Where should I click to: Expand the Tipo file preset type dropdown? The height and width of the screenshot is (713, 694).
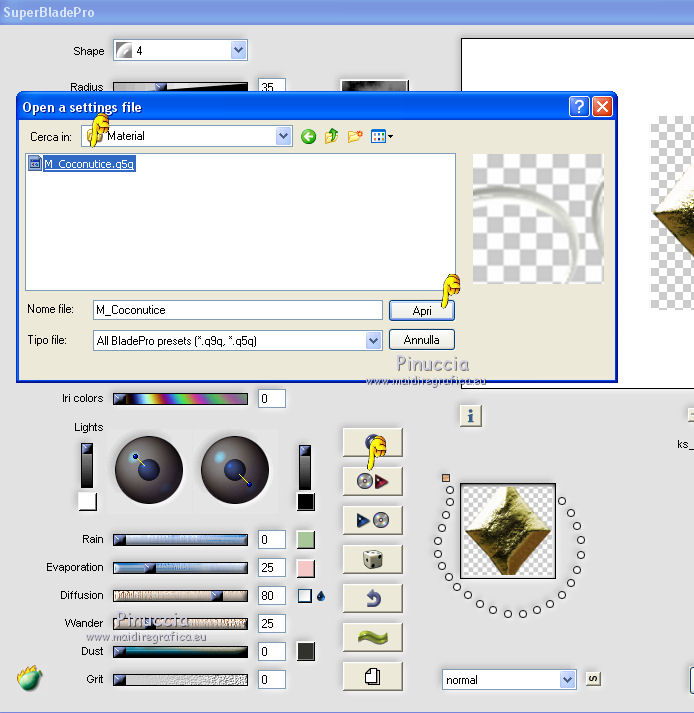point(373,340)
